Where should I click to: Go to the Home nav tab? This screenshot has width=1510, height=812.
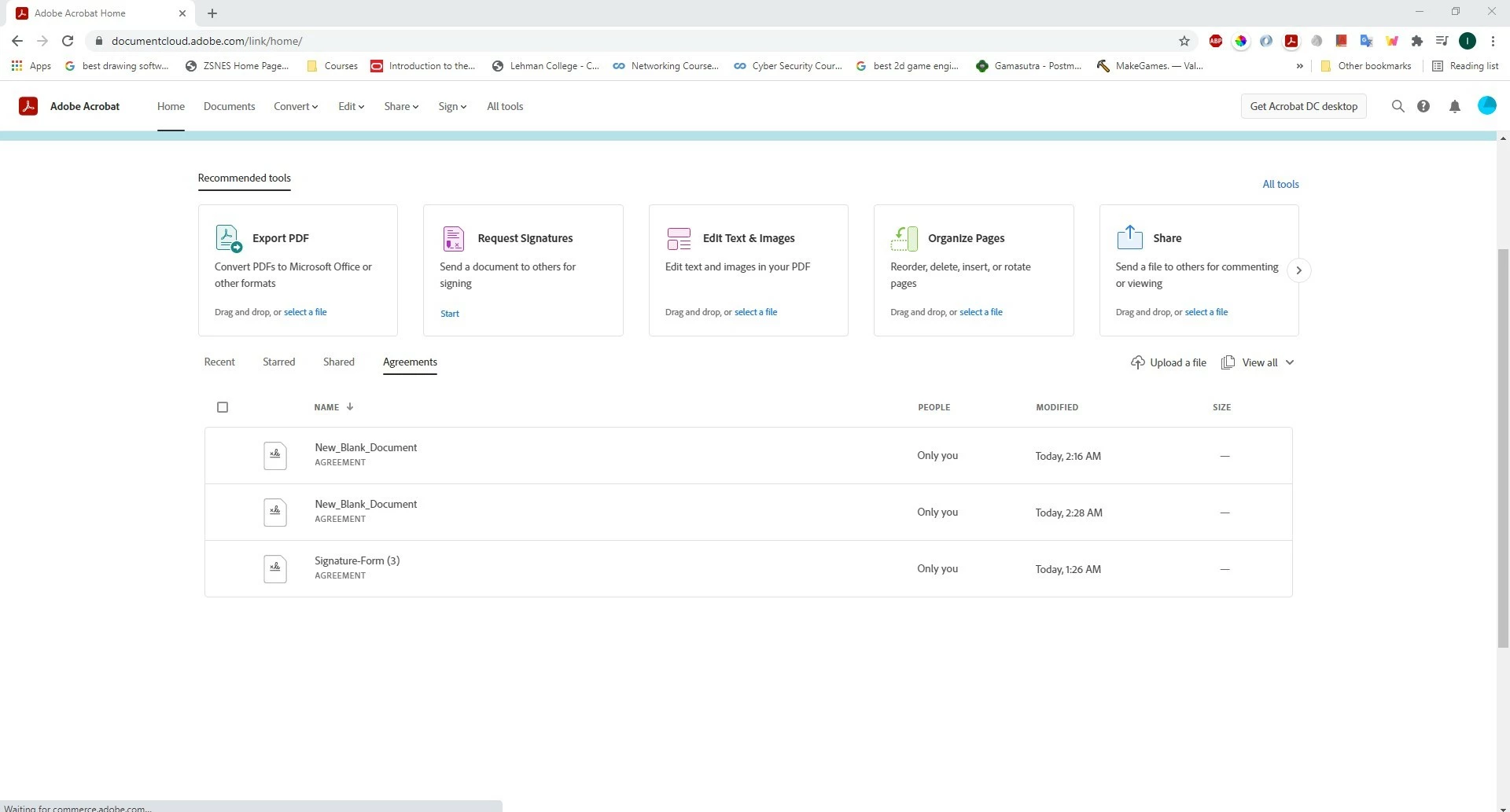171,106
